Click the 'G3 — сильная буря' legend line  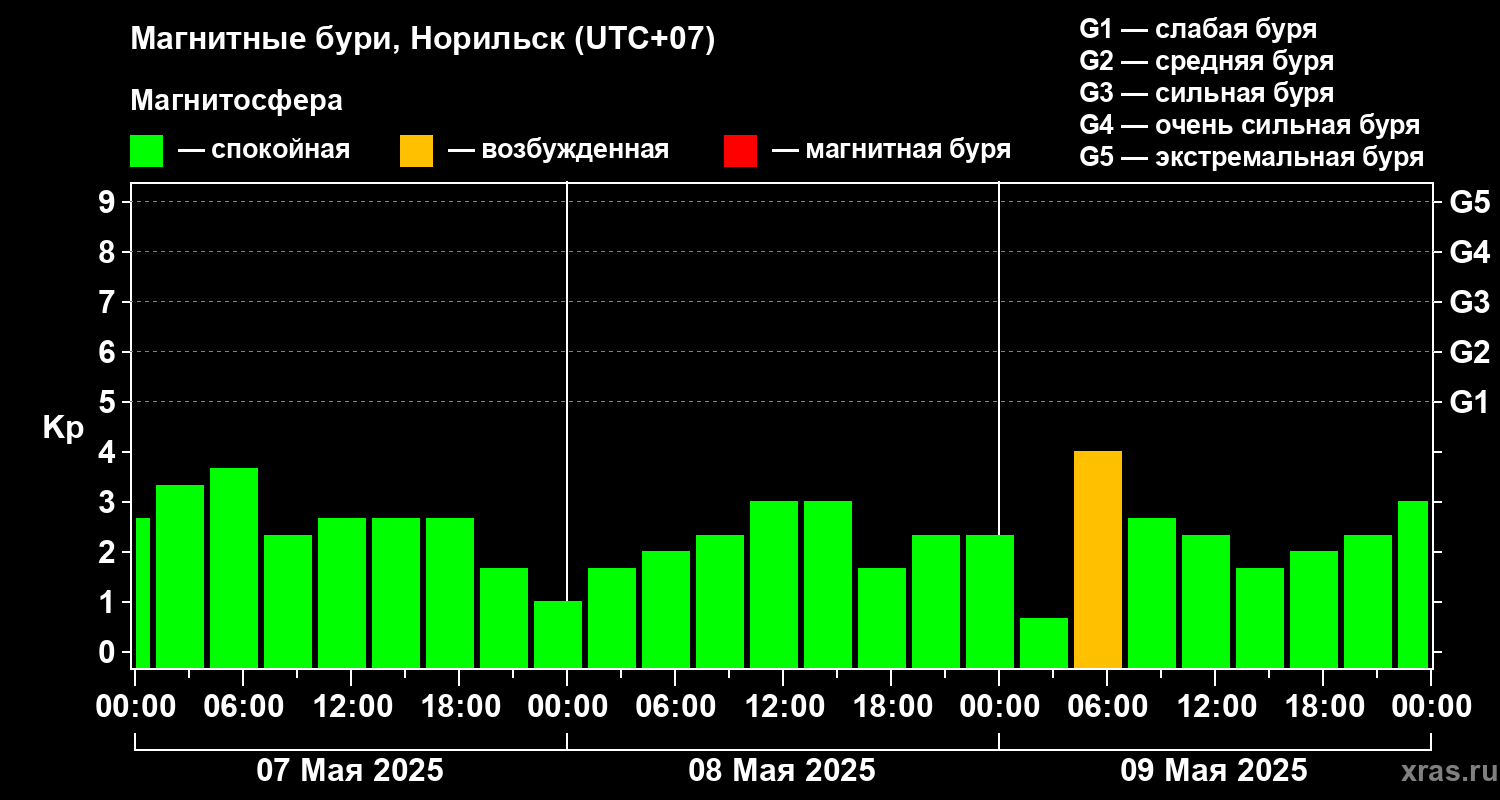pos(1206,93)
